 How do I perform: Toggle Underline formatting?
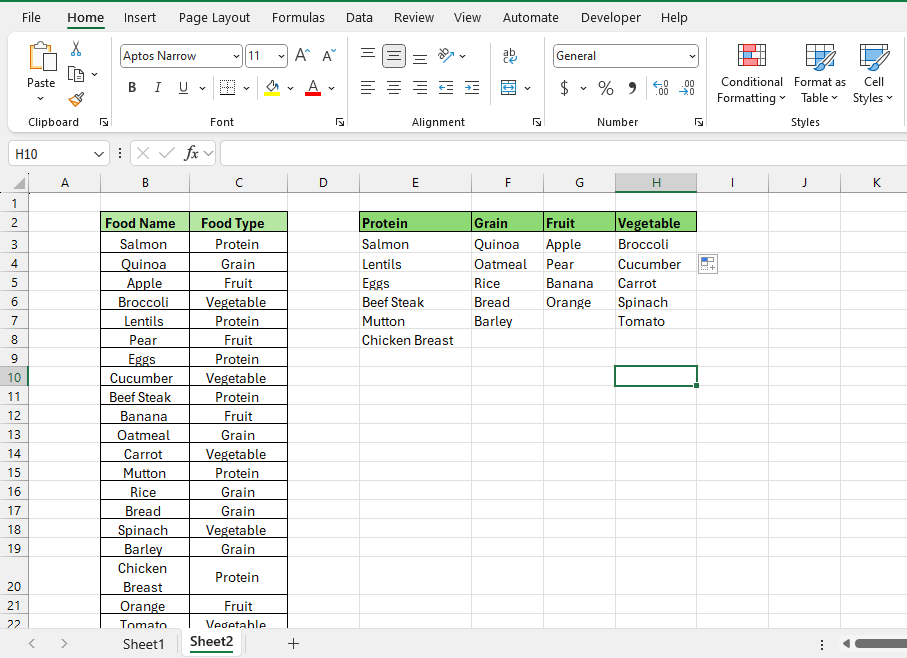click(183, 88)
